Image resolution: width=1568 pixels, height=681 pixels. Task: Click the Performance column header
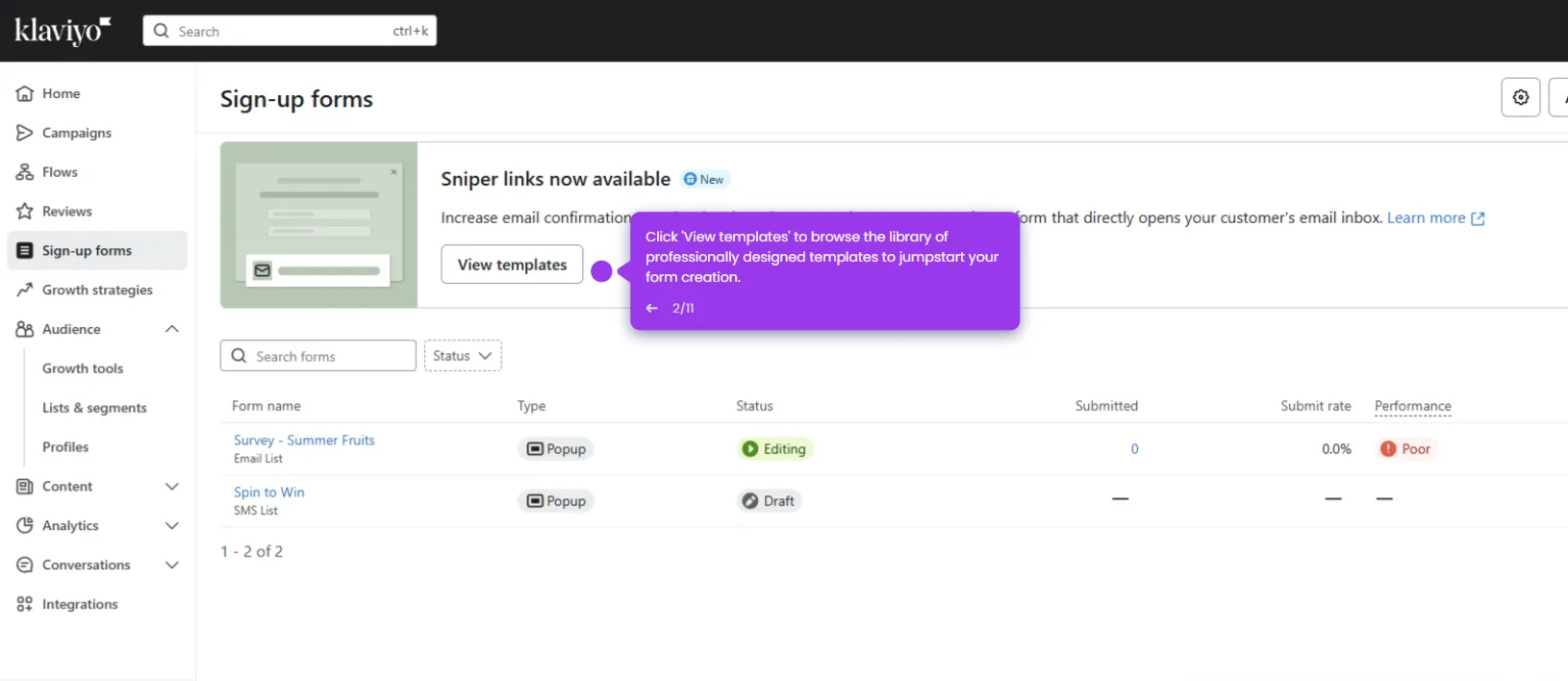point(1412,406)
